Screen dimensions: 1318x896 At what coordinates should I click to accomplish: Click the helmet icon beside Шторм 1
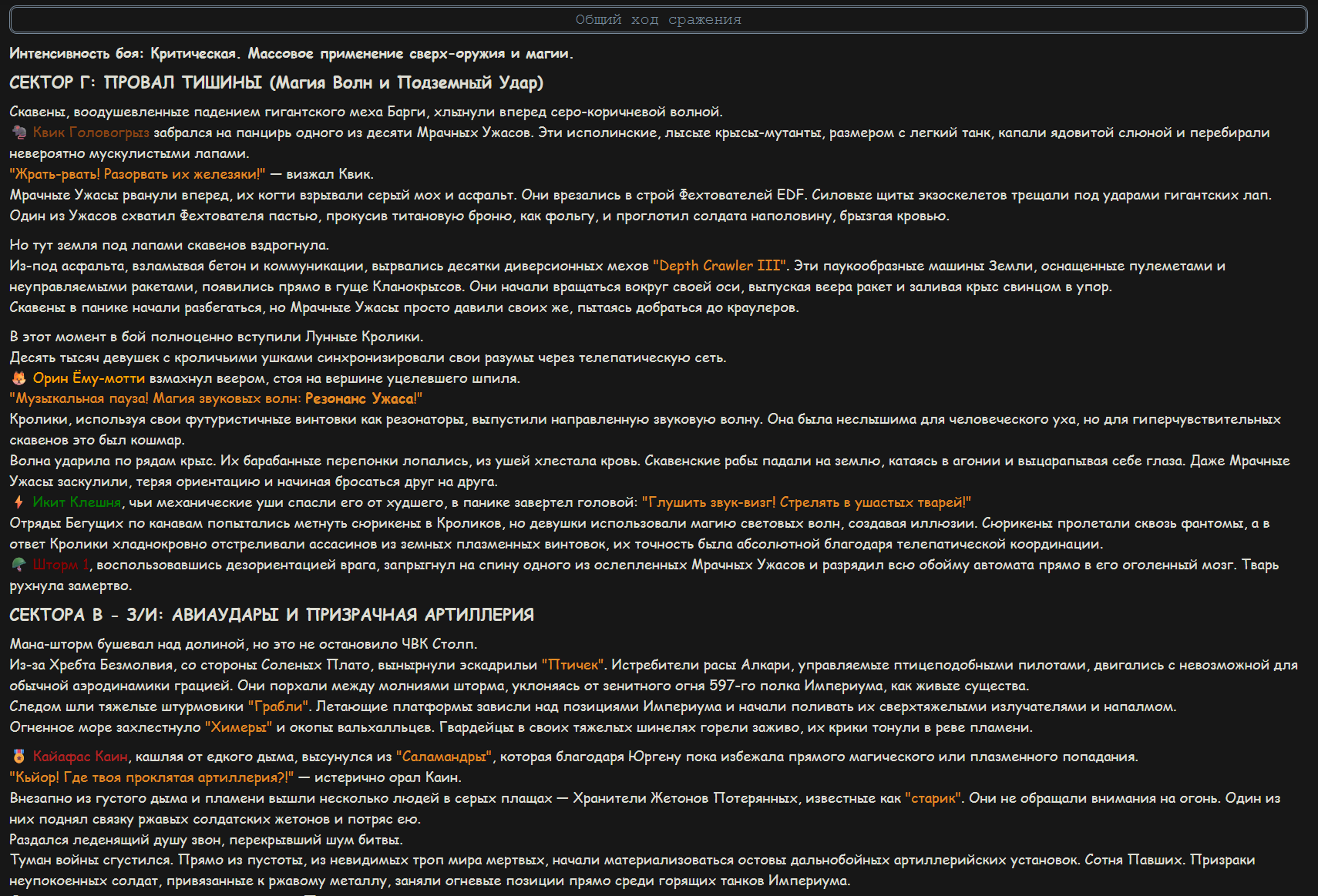point(19,565)
